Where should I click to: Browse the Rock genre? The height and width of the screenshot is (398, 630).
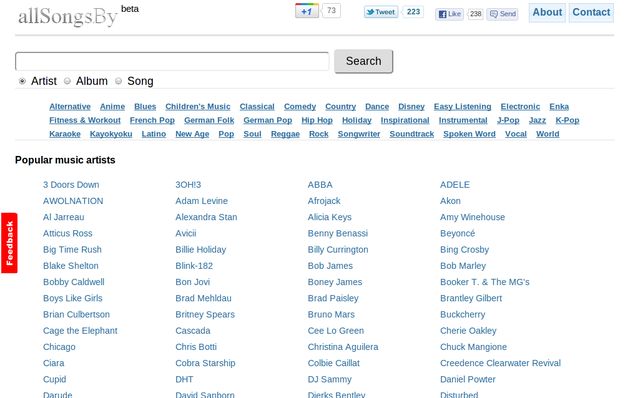pyautogui.click(x=319, y=134)
